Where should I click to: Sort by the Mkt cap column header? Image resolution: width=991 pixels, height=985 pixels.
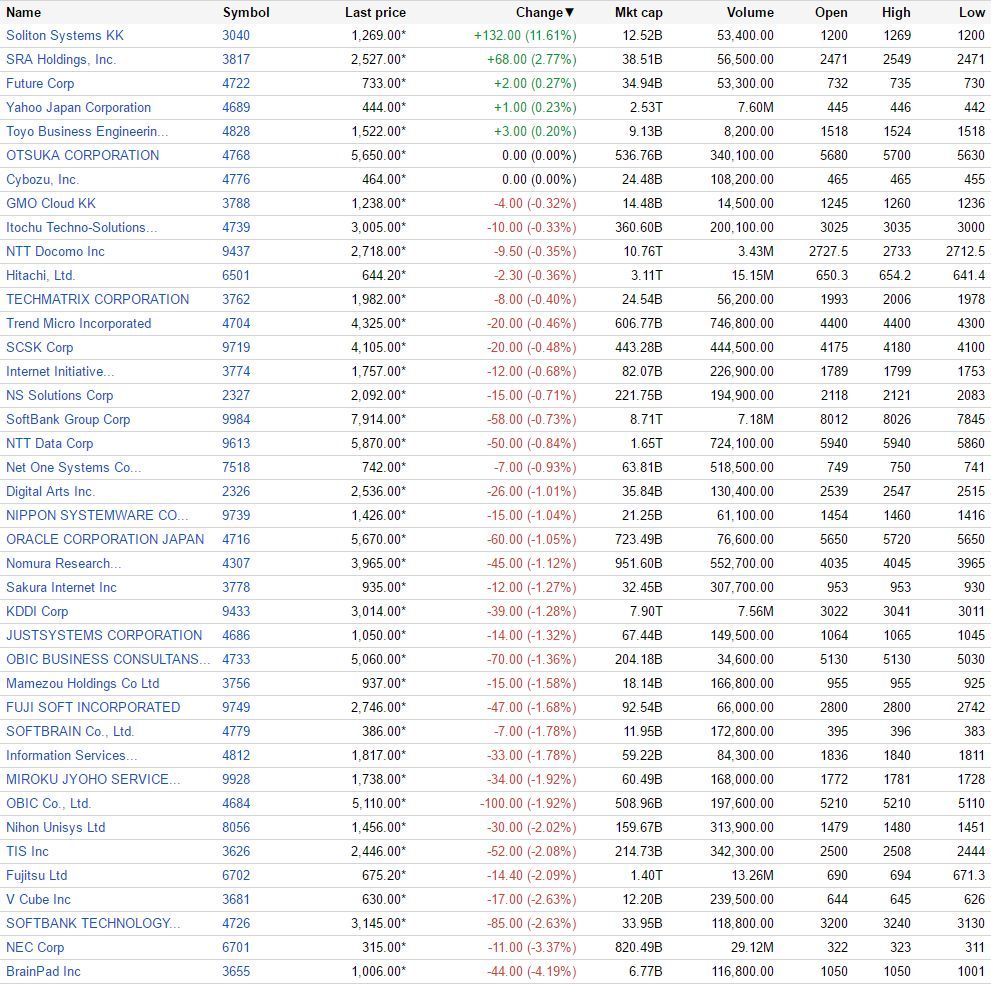coord(638,13)
